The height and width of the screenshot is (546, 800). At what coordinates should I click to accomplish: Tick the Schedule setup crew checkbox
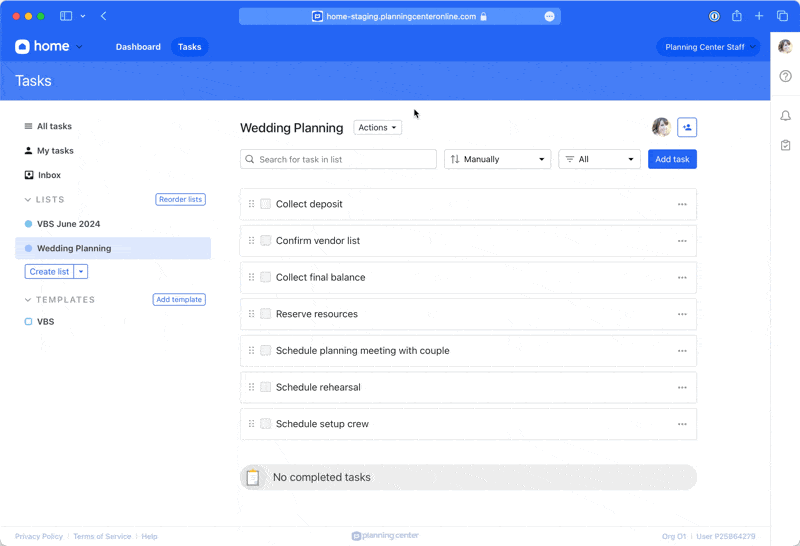pyautogui.click(x=266, y=424)
